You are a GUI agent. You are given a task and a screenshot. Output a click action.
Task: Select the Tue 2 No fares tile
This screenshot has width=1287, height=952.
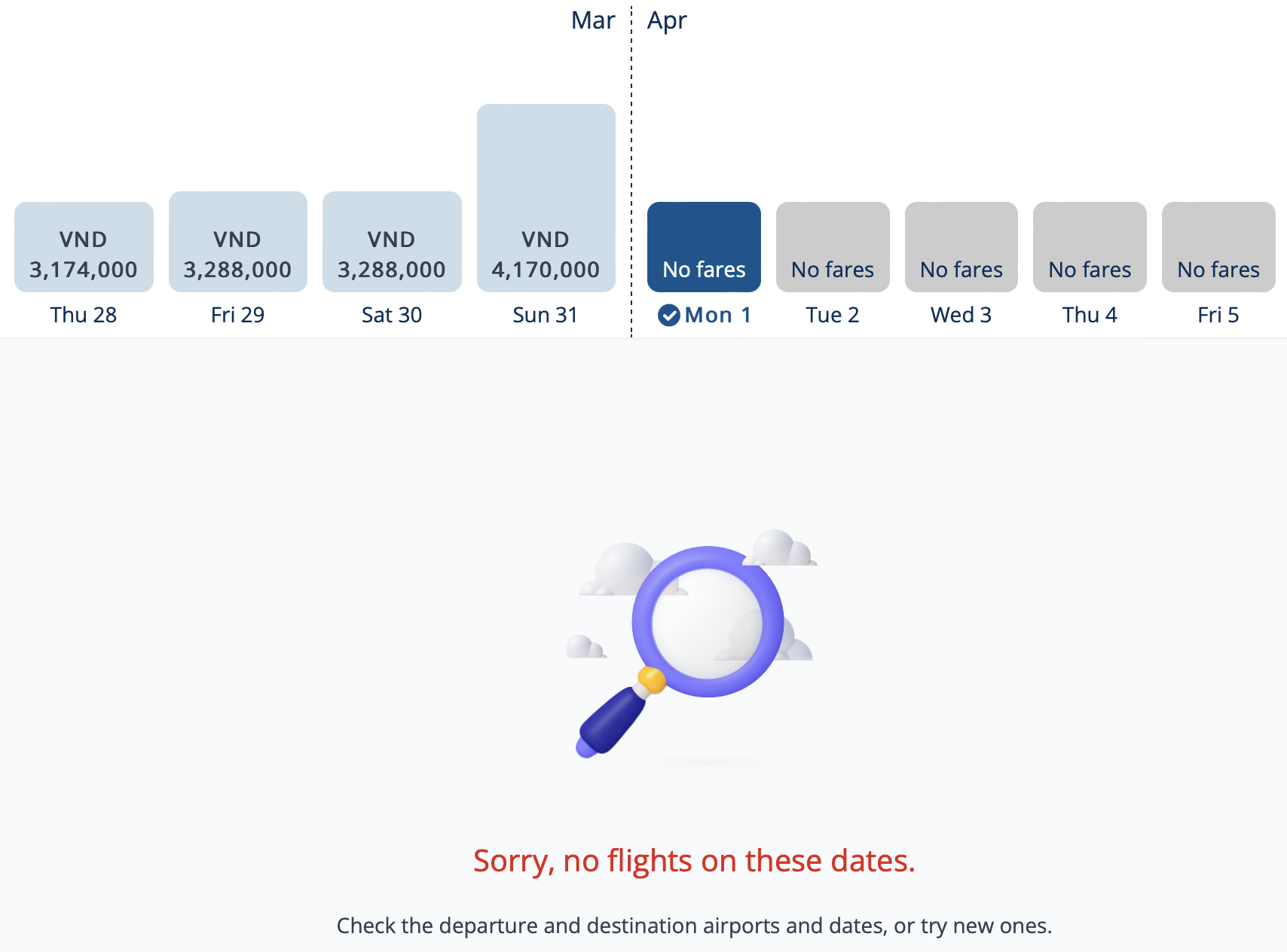pos(833,247)
